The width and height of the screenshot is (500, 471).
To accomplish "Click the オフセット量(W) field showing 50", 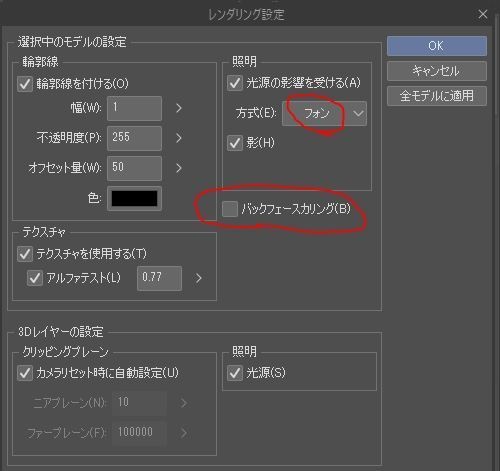I will tap(134, 168).
